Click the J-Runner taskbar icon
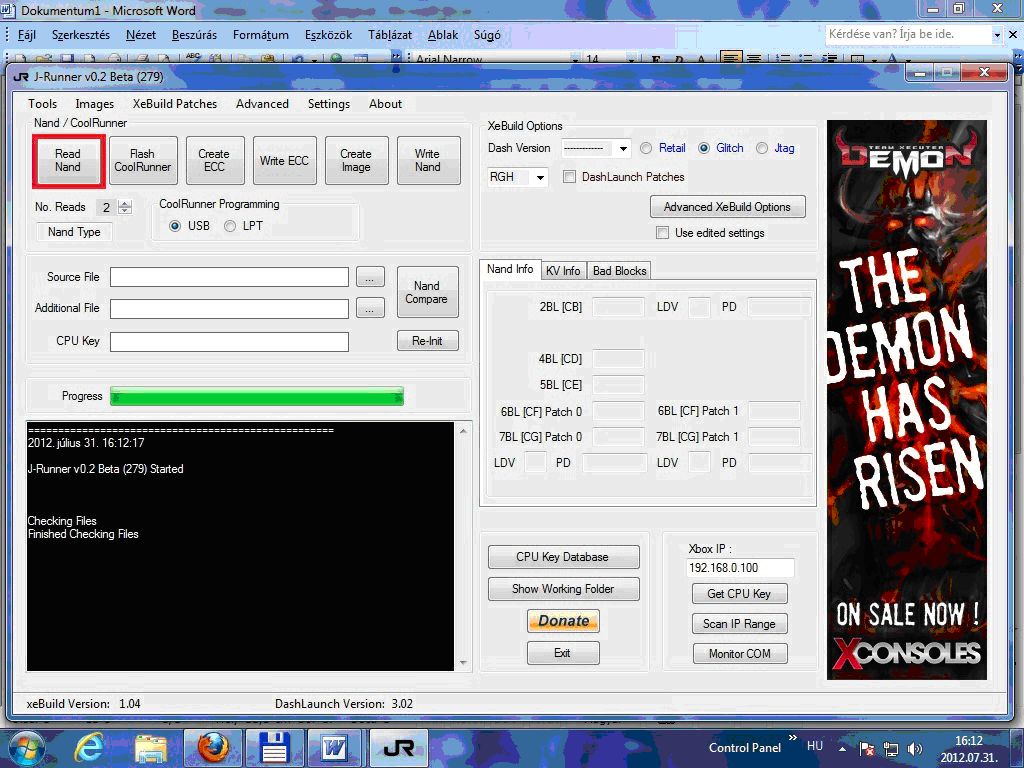This screenshot has height=768, width=1024. pos(398,748)
